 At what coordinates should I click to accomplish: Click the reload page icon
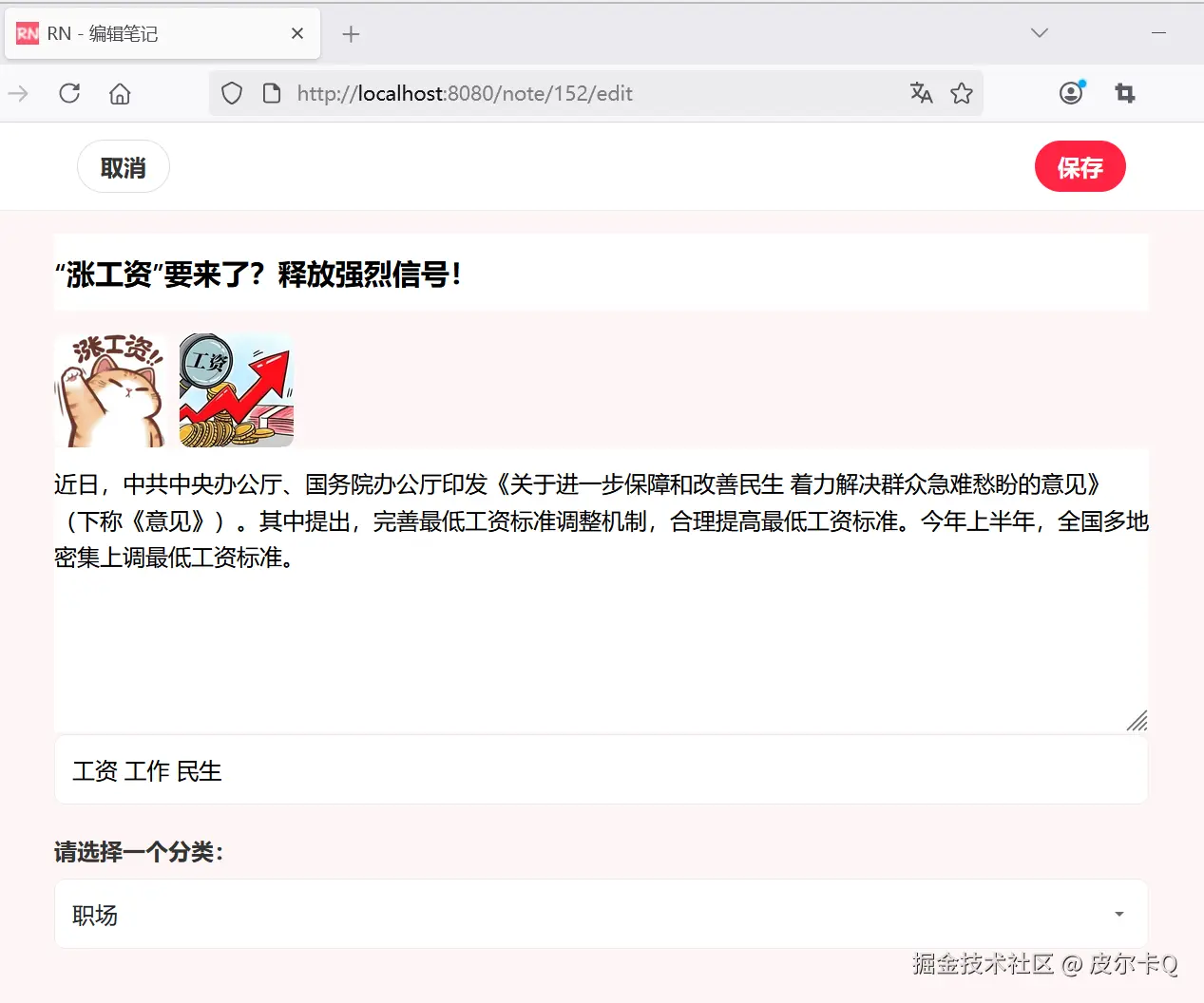[x=68, y=93]
